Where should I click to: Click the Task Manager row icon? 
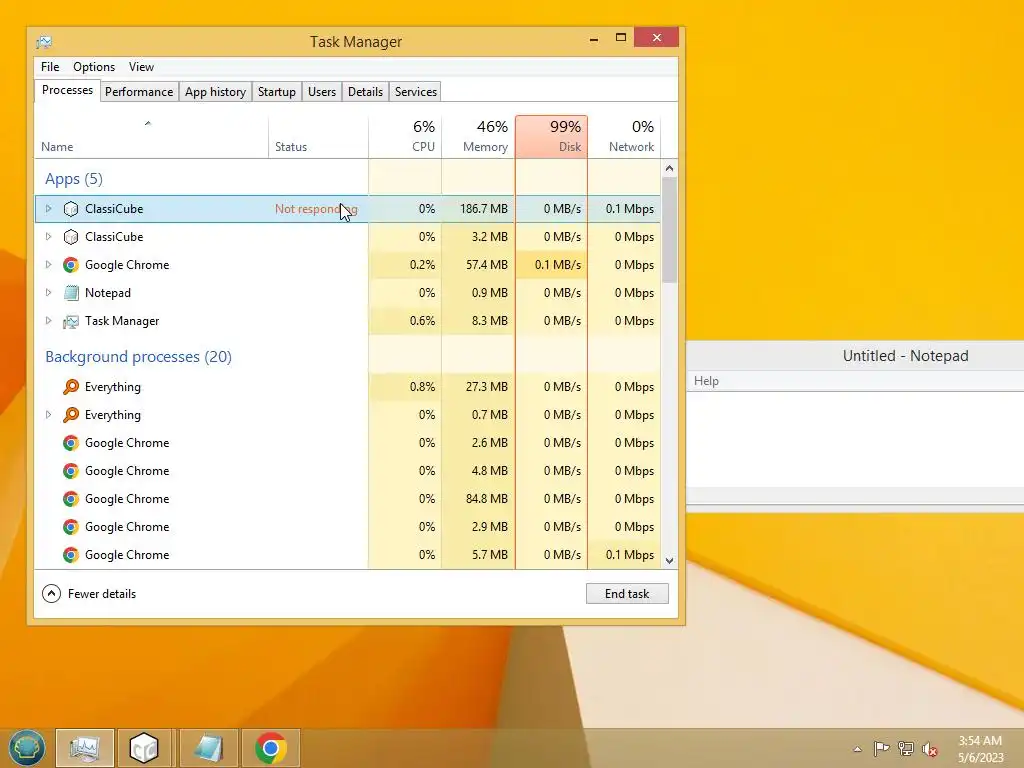point(71,321)
